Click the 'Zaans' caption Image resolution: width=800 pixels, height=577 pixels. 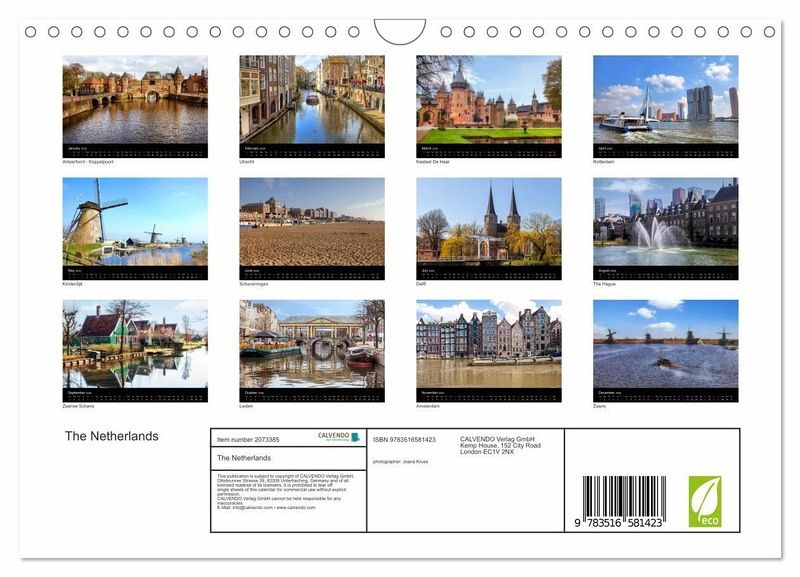[x=599, y=406]
